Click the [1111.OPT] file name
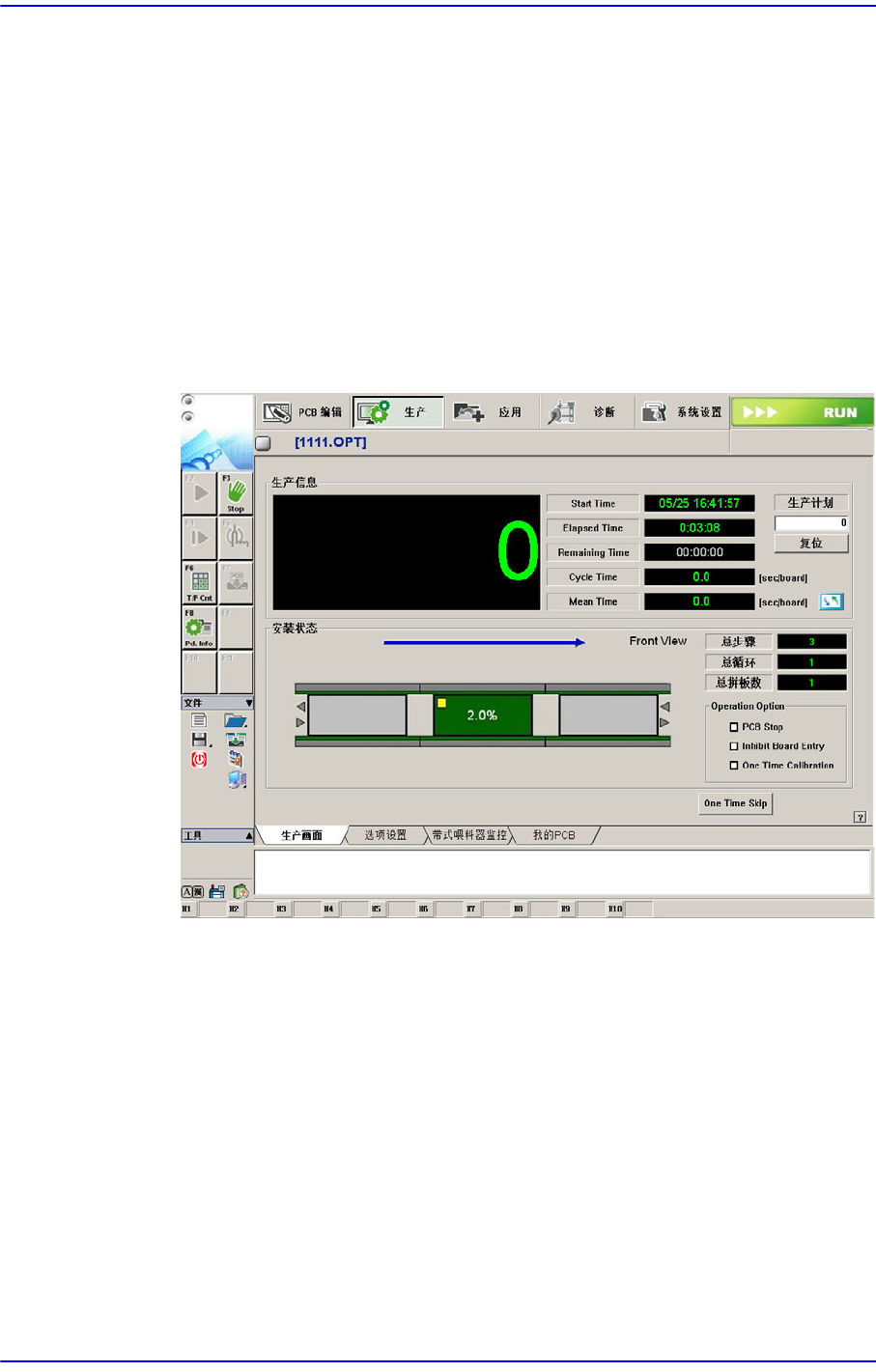 click(330, 443)
